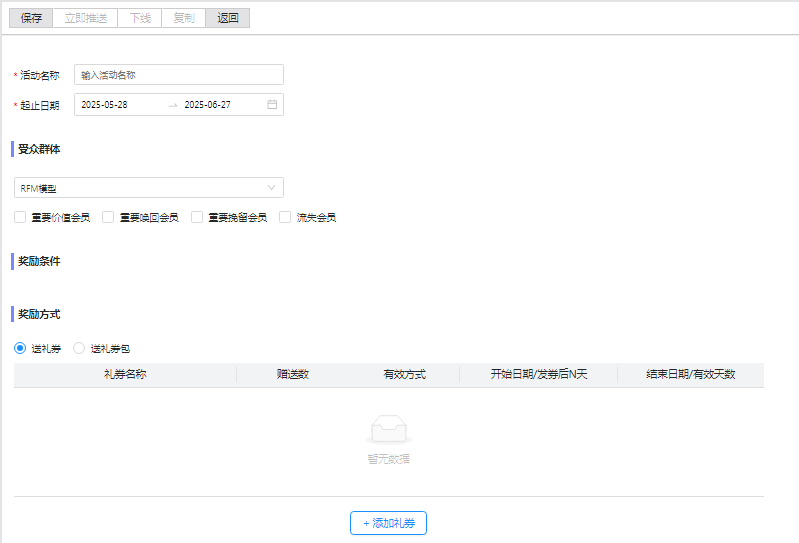Click the 有效方式 column header
The height and width of the screenshot is (543, 799).
pos(405,374)
